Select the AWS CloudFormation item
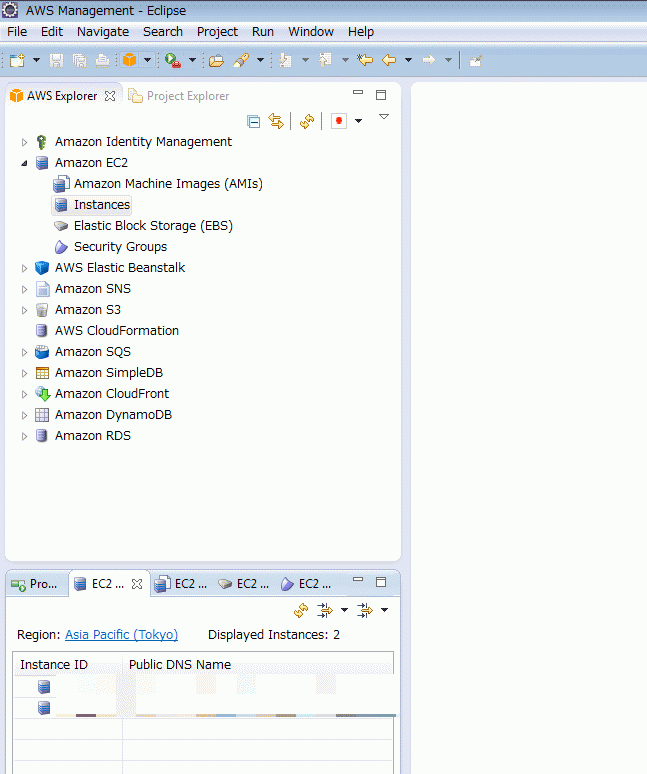 [107, 331]
